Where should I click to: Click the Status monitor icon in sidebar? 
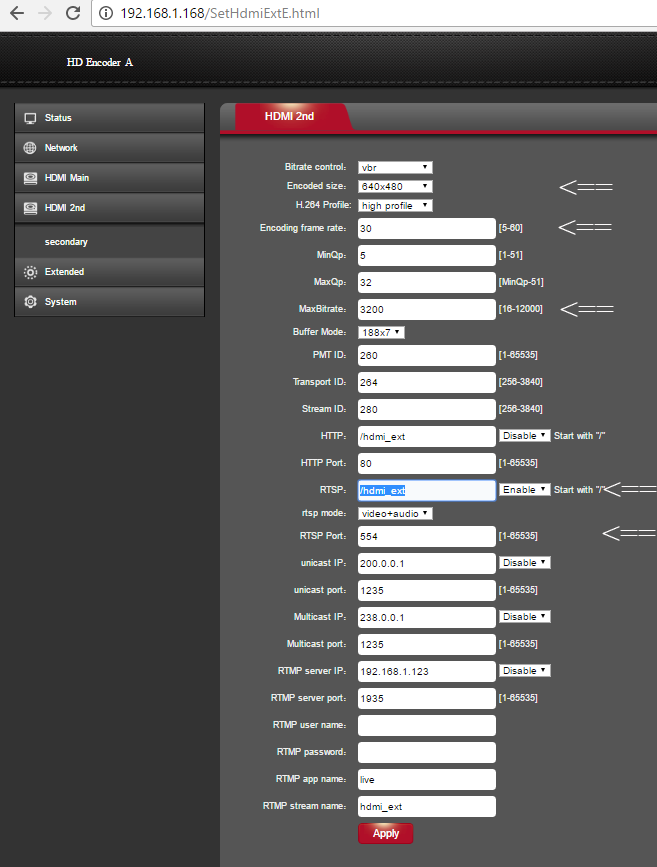[x=30, y=118]
